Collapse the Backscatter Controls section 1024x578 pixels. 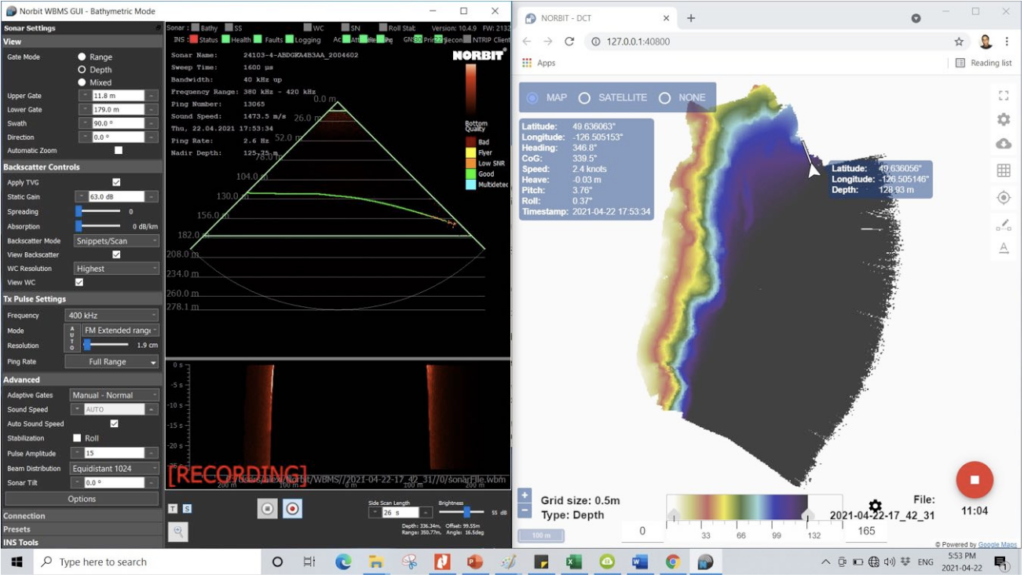[x=82, y=167]
